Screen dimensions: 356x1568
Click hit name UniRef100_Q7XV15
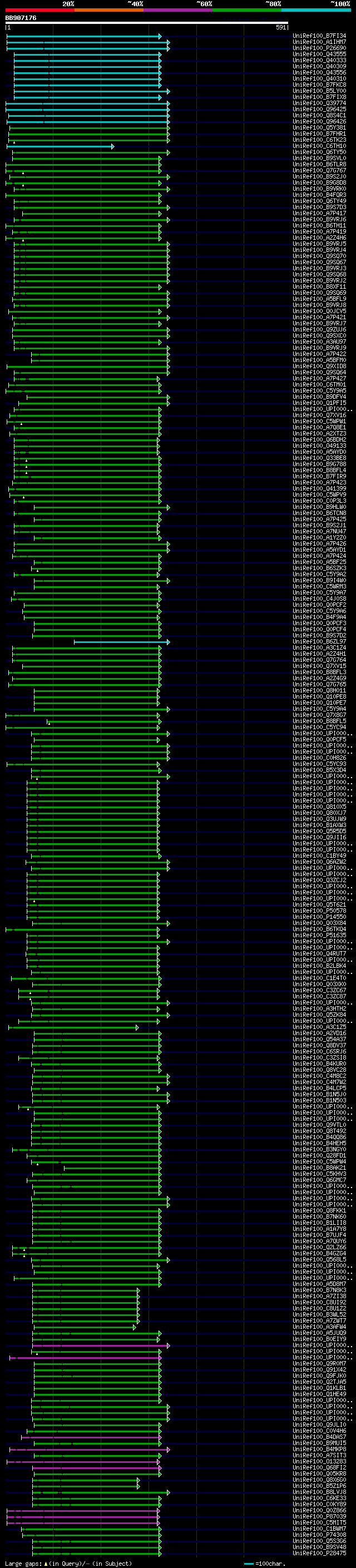pyautogui.click(x=319, y=666)
